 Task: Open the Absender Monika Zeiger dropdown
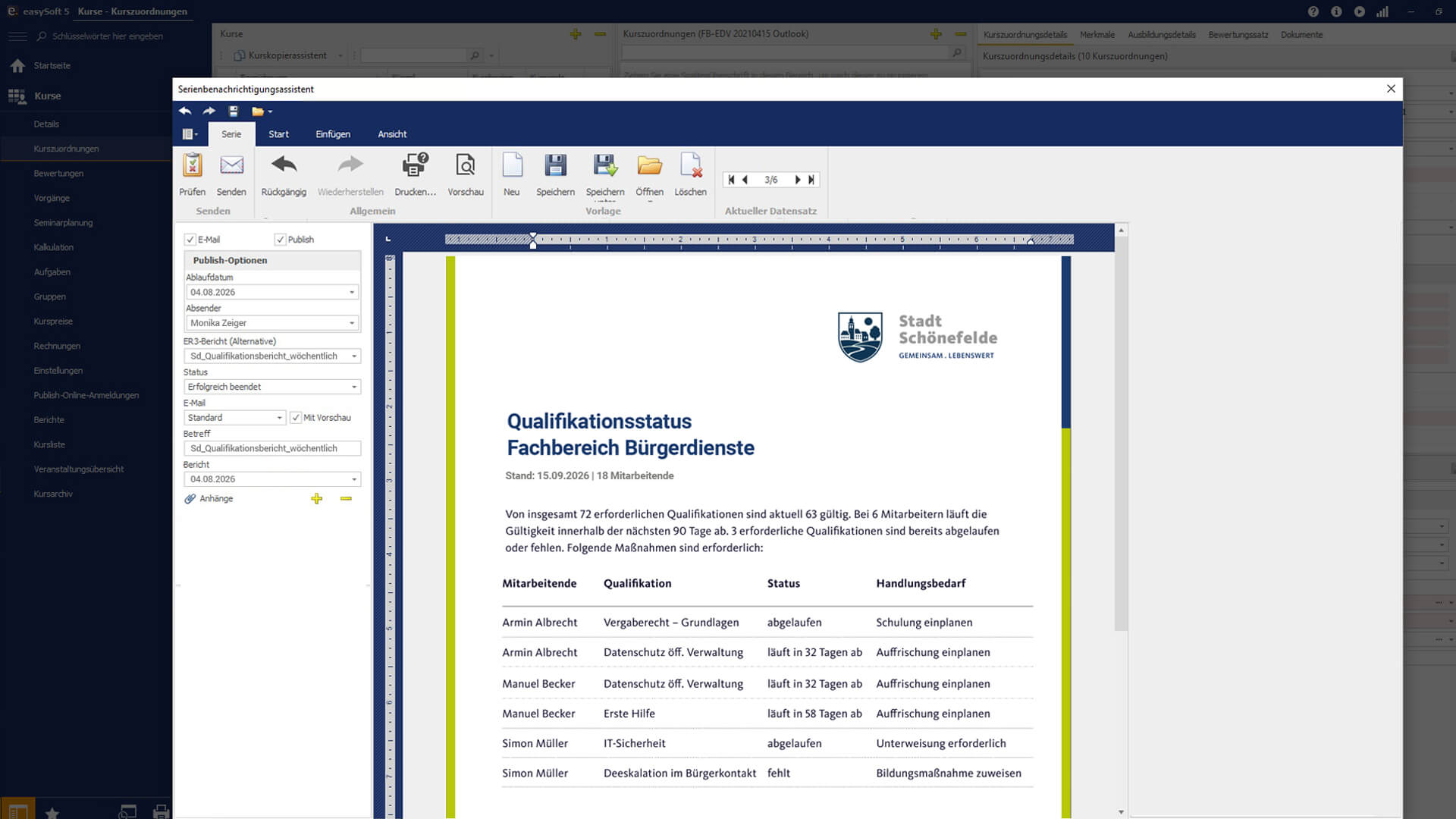point(352,323)
